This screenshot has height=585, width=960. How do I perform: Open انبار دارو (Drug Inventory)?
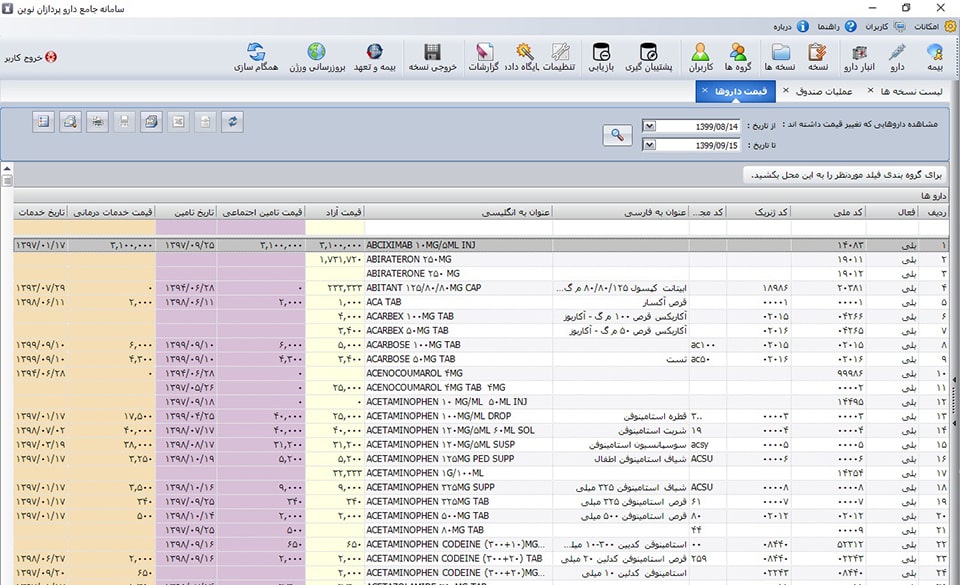858,57
